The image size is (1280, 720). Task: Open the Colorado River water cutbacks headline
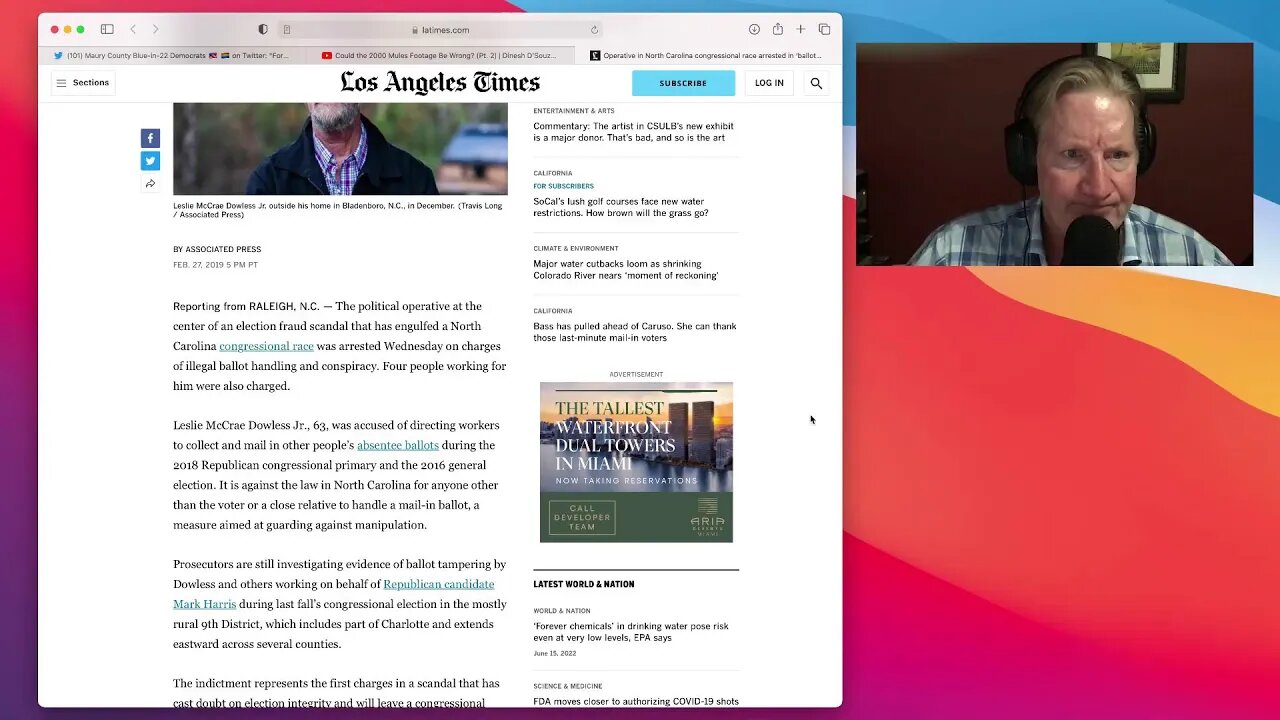coord(626,270)
